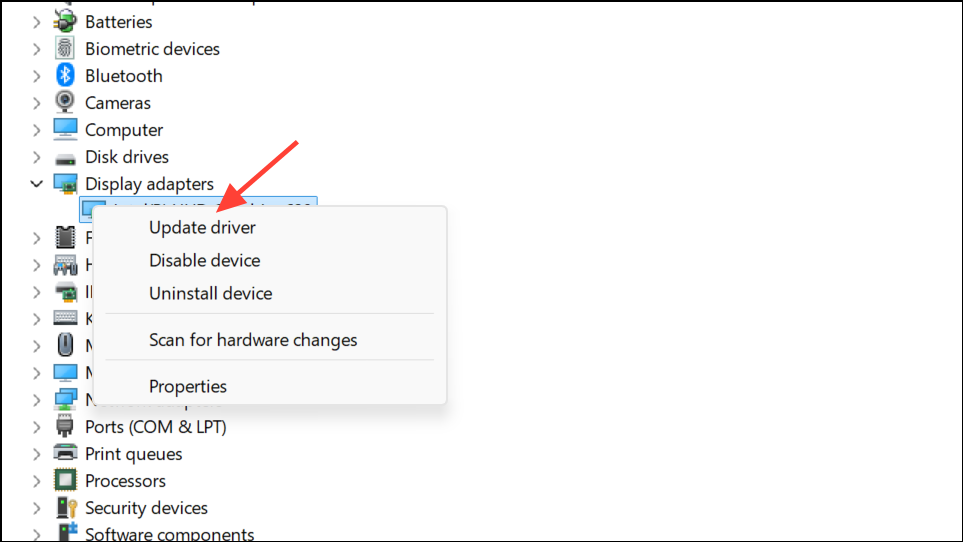The image size is (963, 542).
Task: Select the Software components tree item
Action: (x=170, y=534)
